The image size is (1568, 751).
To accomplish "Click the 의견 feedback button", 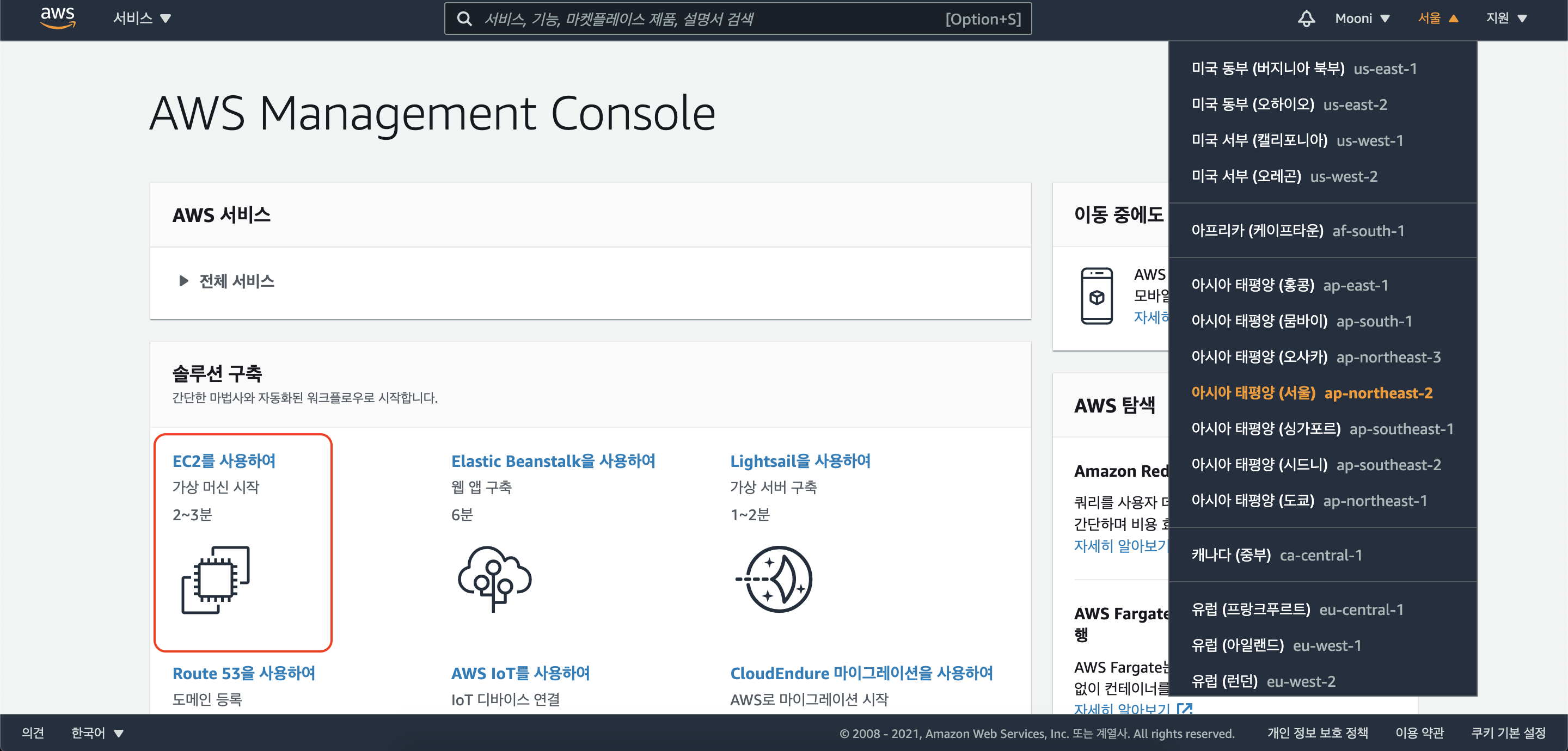I will pos(33,732).
